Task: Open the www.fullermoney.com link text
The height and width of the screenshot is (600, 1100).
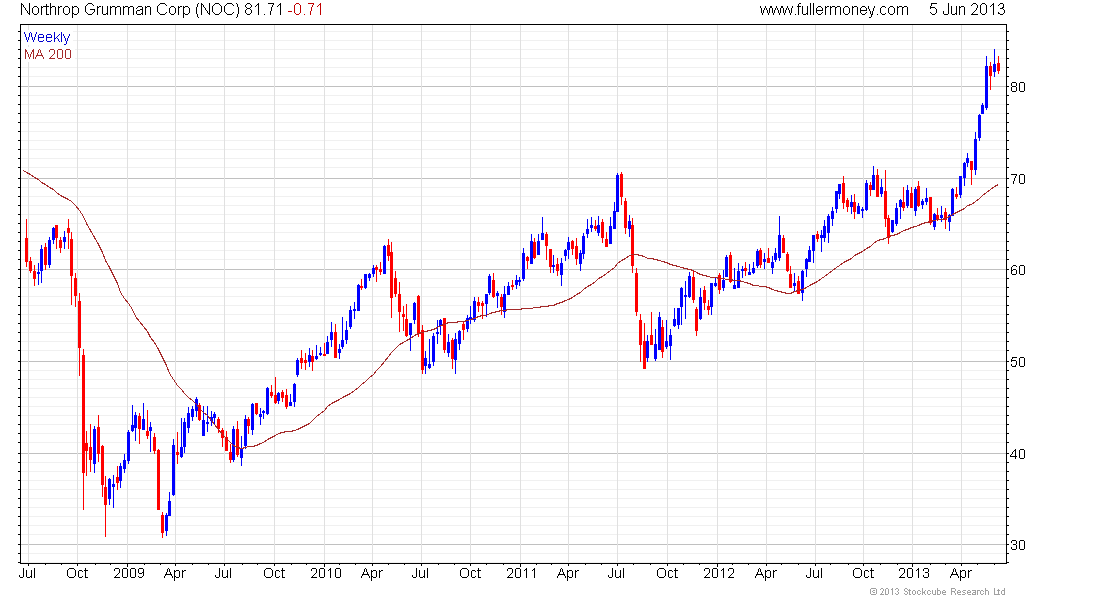Action: pyautogui.click(x=833, y=10)
